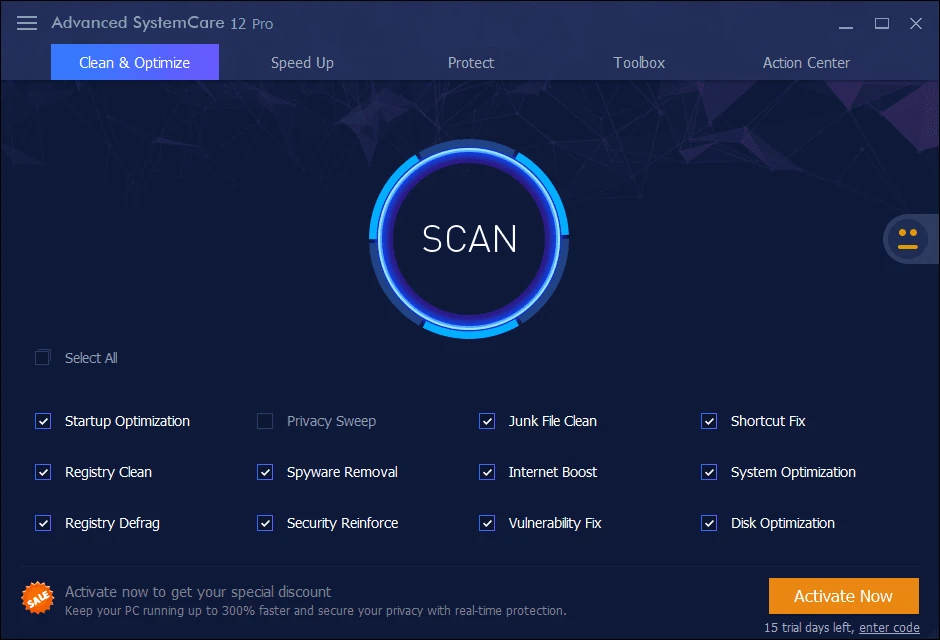
Task: Disable the Startup Optimization checkbox
Action: [x=43, y=421]
